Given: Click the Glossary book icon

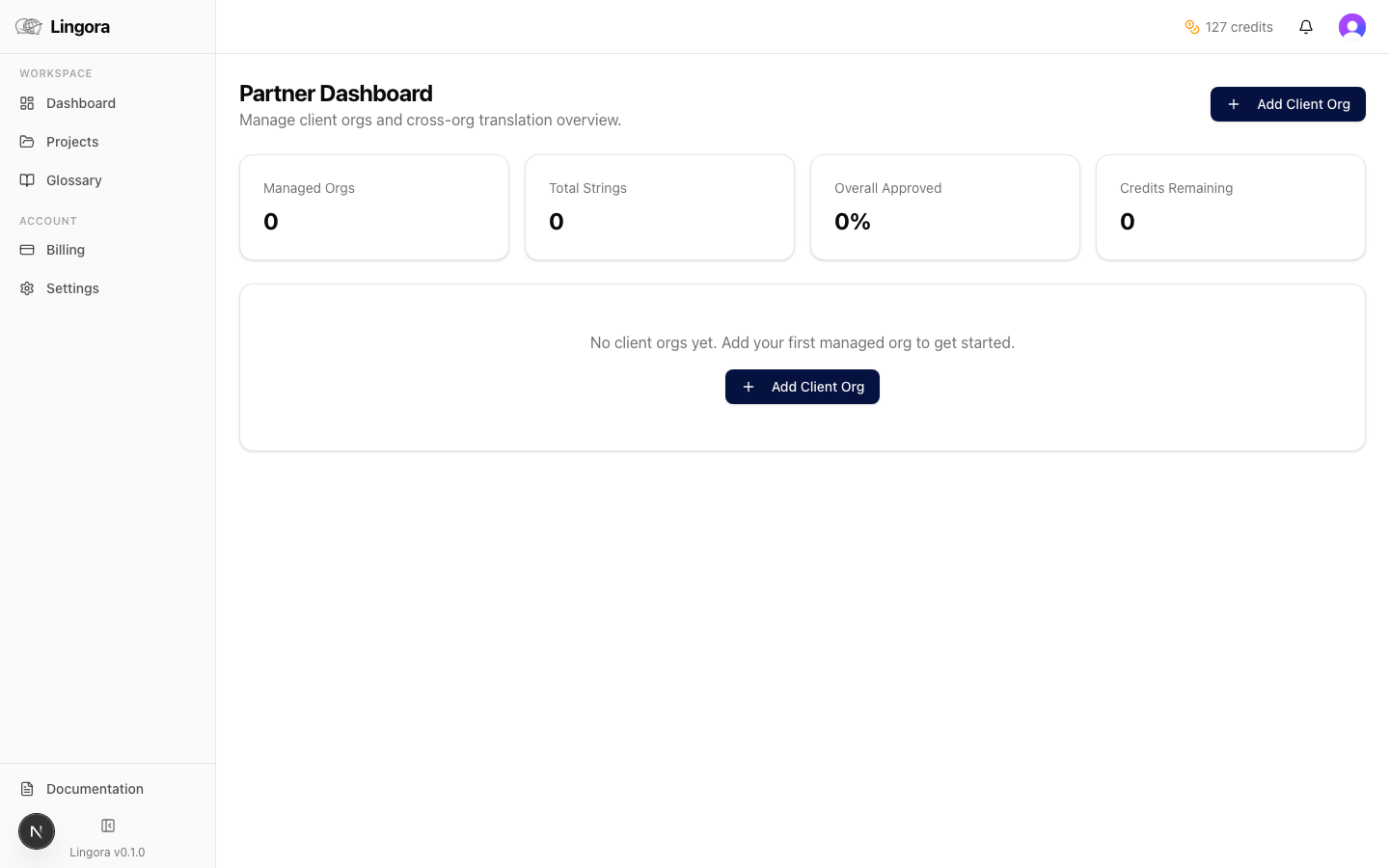Looking at the screenshot, I should pos(27,179).
